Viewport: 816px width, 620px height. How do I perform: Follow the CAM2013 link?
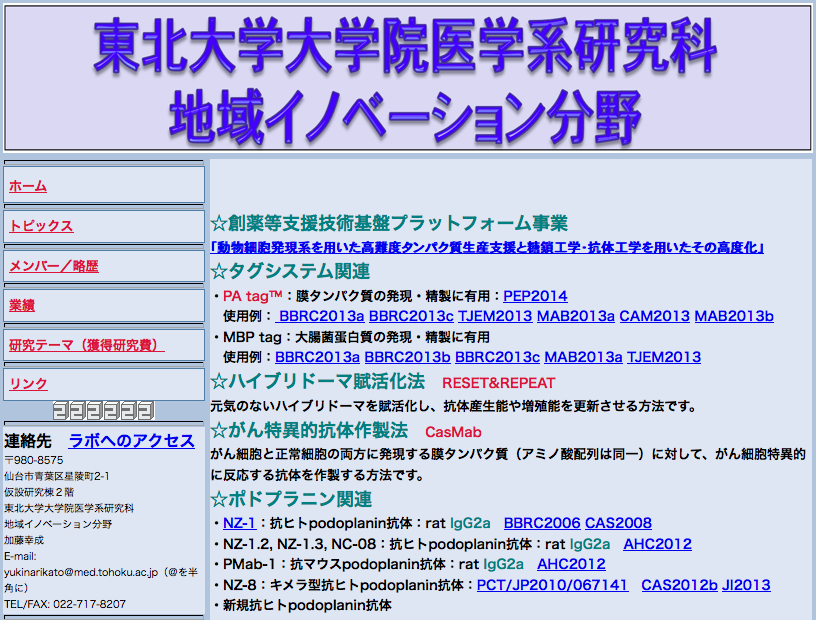coord(654,316)
